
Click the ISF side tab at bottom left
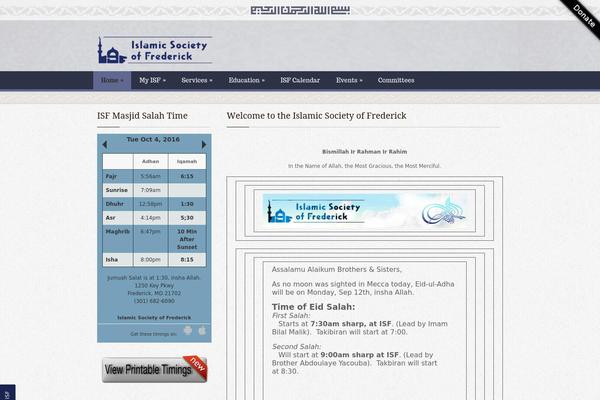(8, 392)
